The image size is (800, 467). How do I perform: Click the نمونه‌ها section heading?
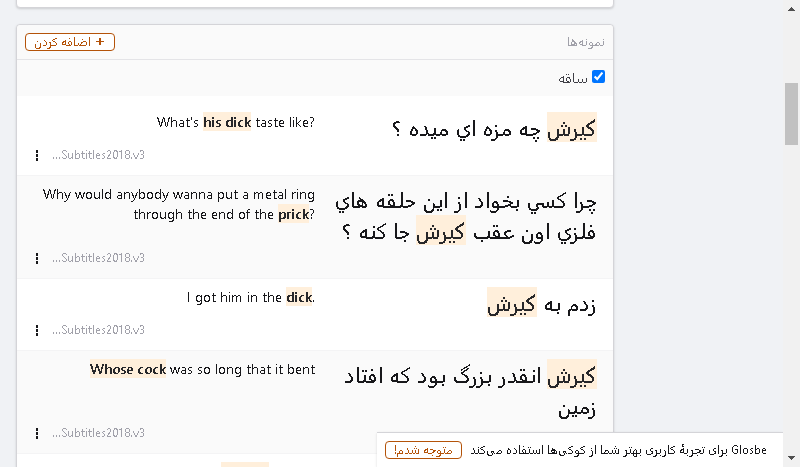586,42
